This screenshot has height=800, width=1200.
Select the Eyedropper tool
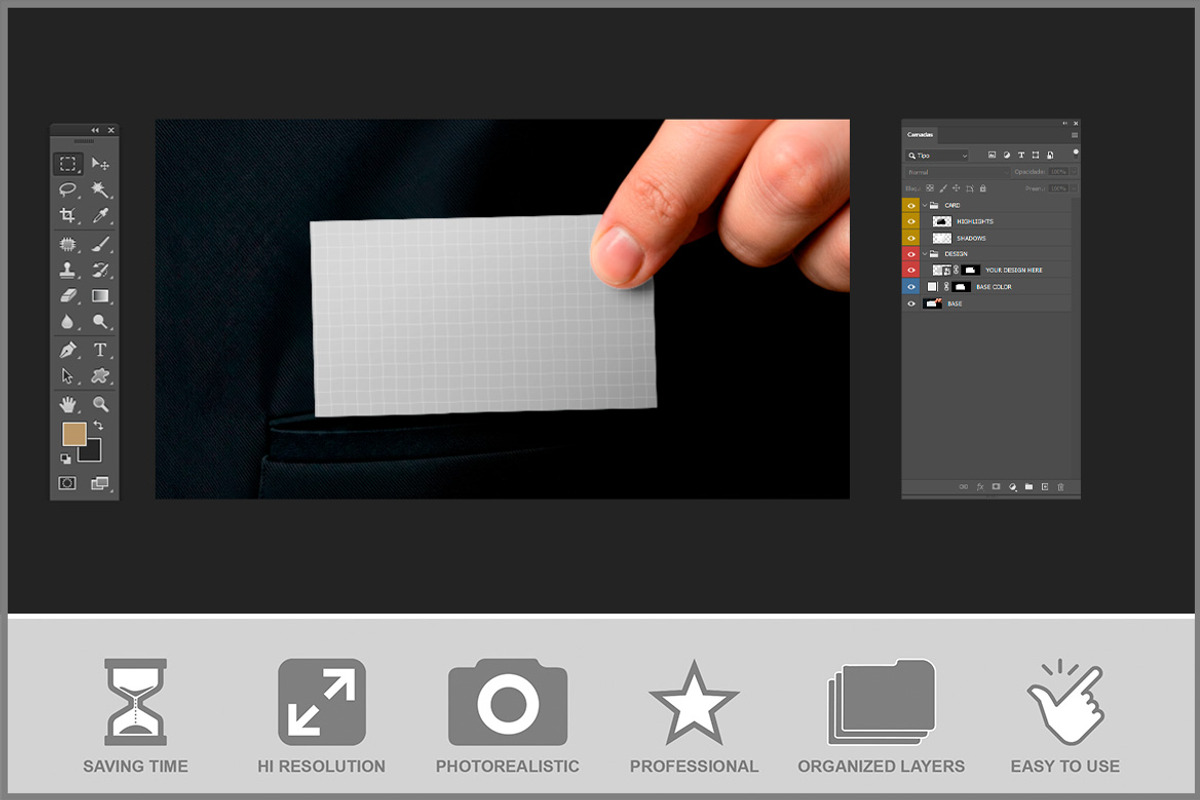(x=100, y=215)
